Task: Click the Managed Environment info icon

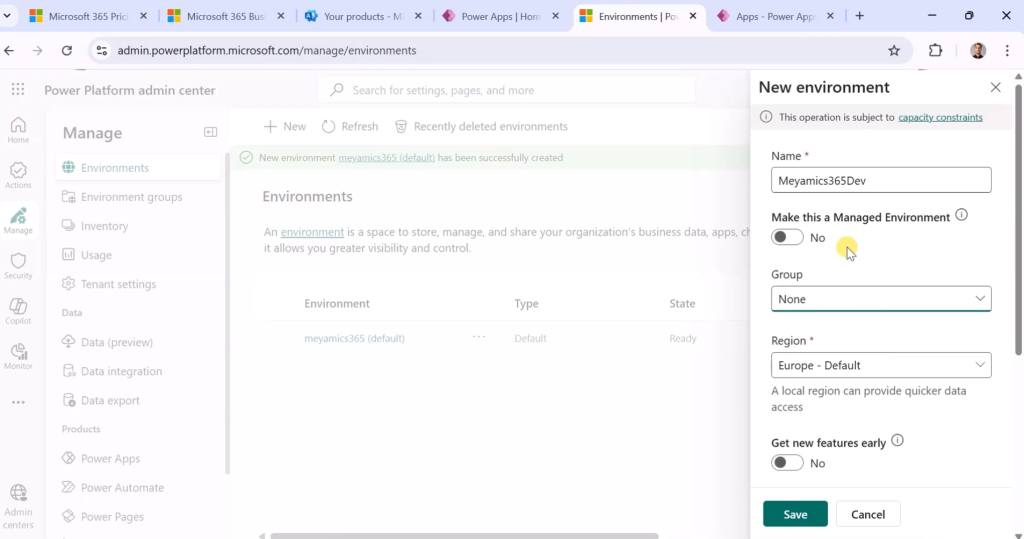Action: [x=961, y=215]
